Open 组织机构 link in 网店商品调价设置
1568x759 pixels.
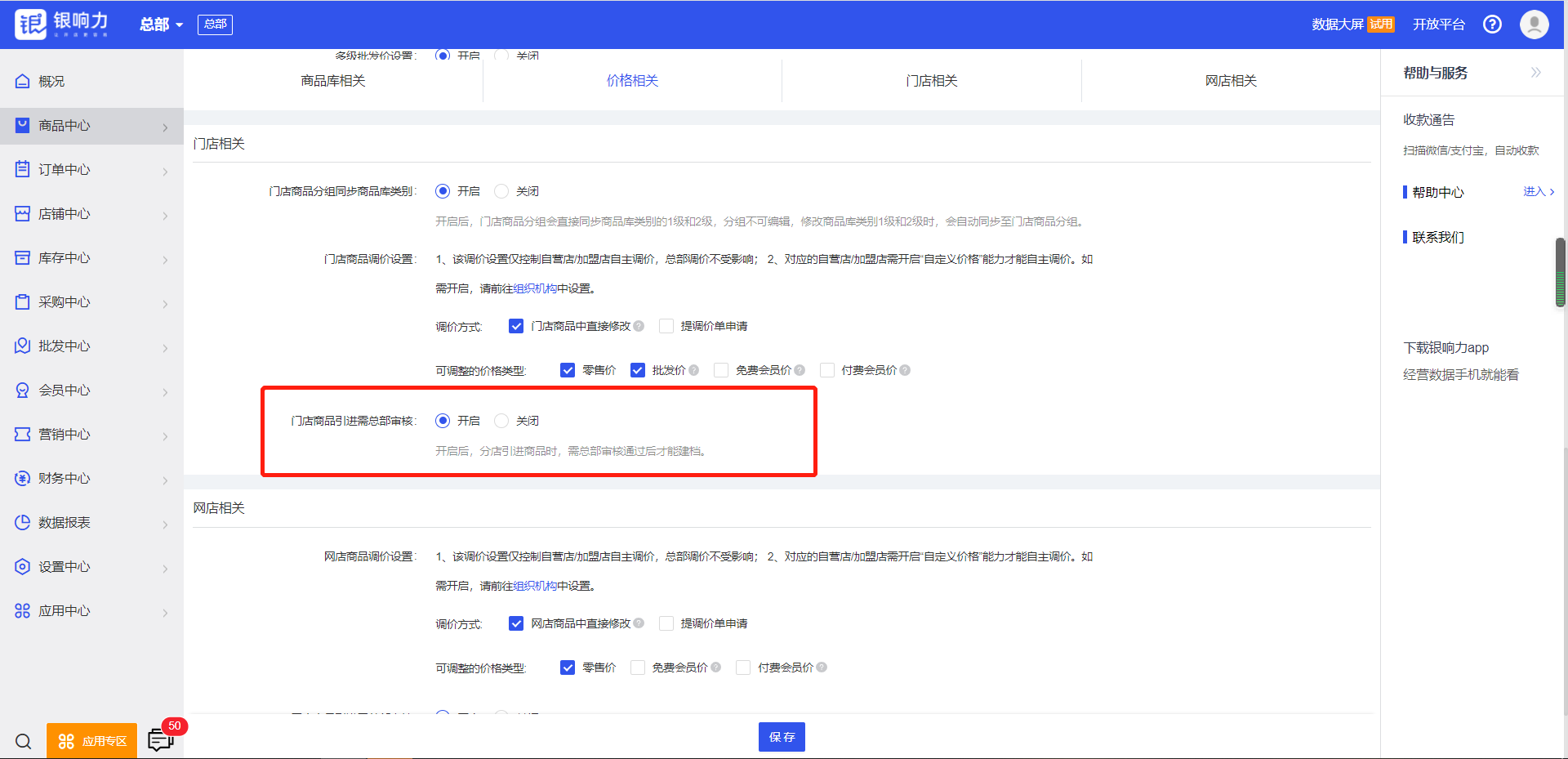point(535,586)
